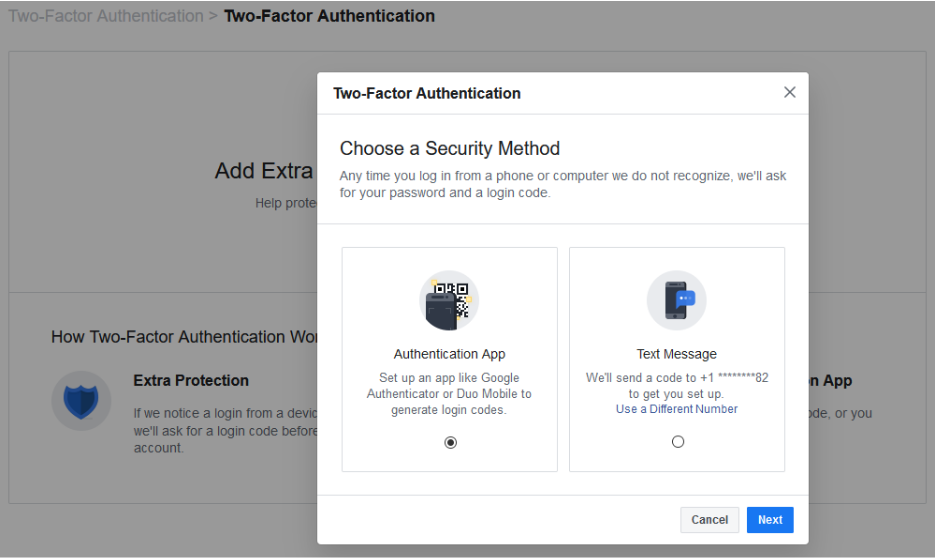Close the Two-Factor Authentication dialog

(x=790, y=92)
